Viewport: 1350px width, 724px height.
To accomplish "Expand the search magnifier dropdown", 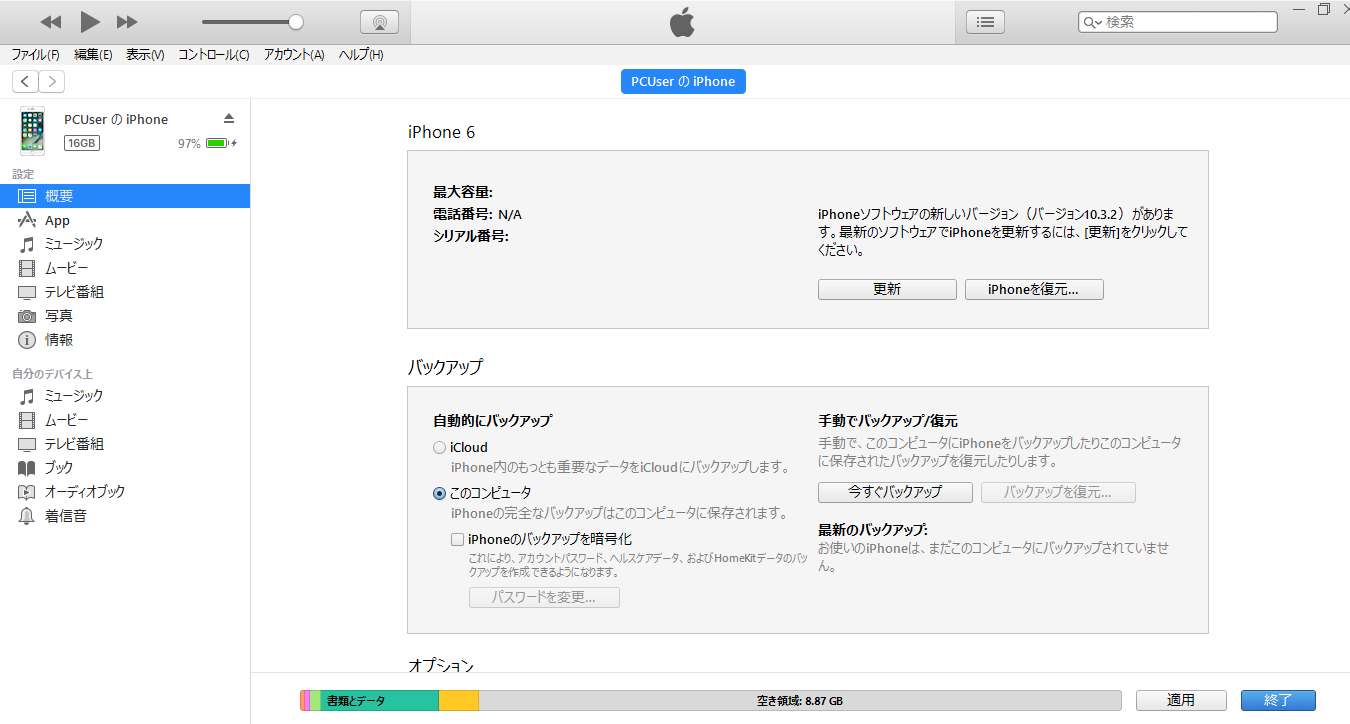I will [x=1092, y=22].
